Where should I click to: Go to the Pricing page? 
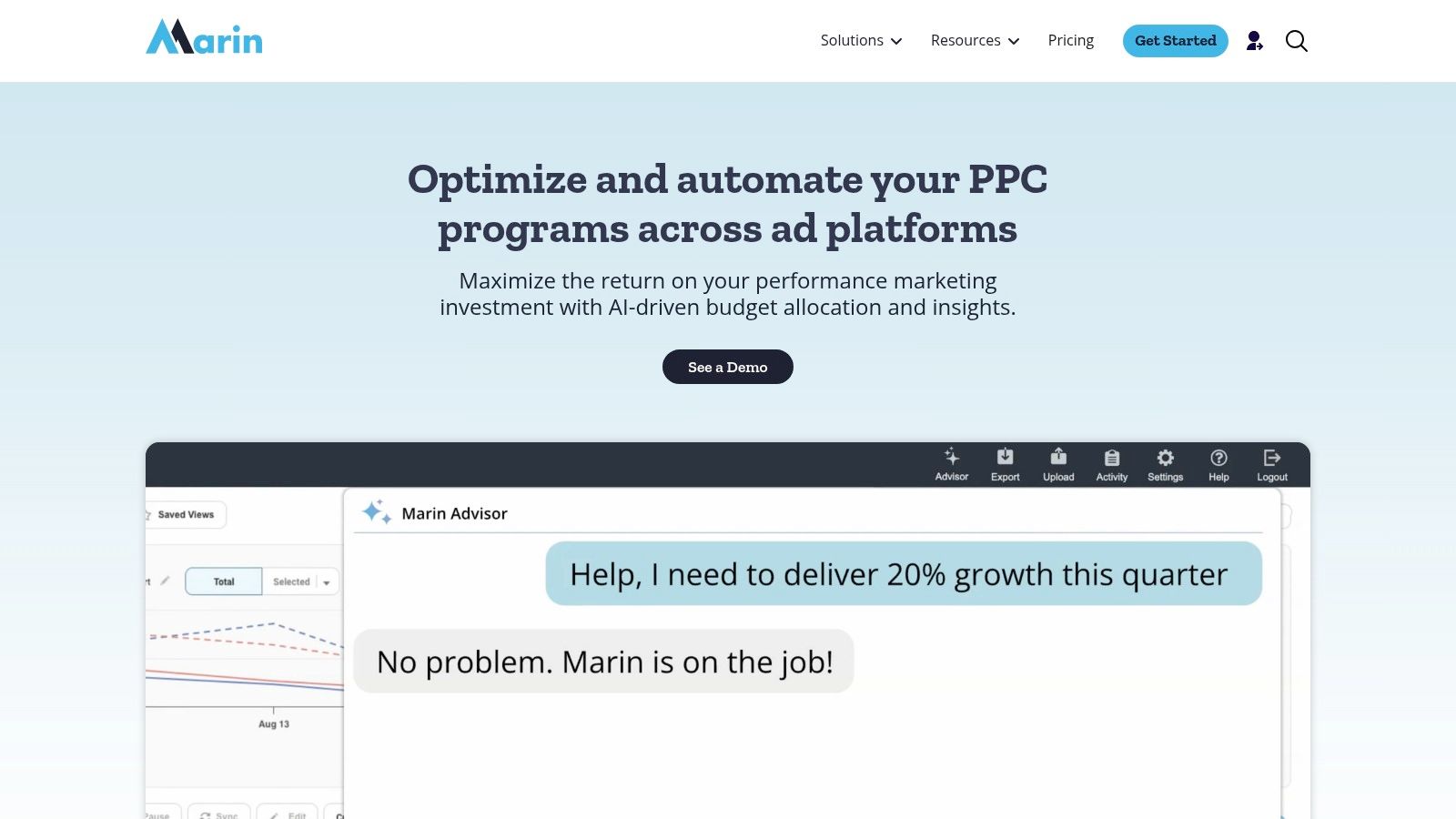point(1070,41)
